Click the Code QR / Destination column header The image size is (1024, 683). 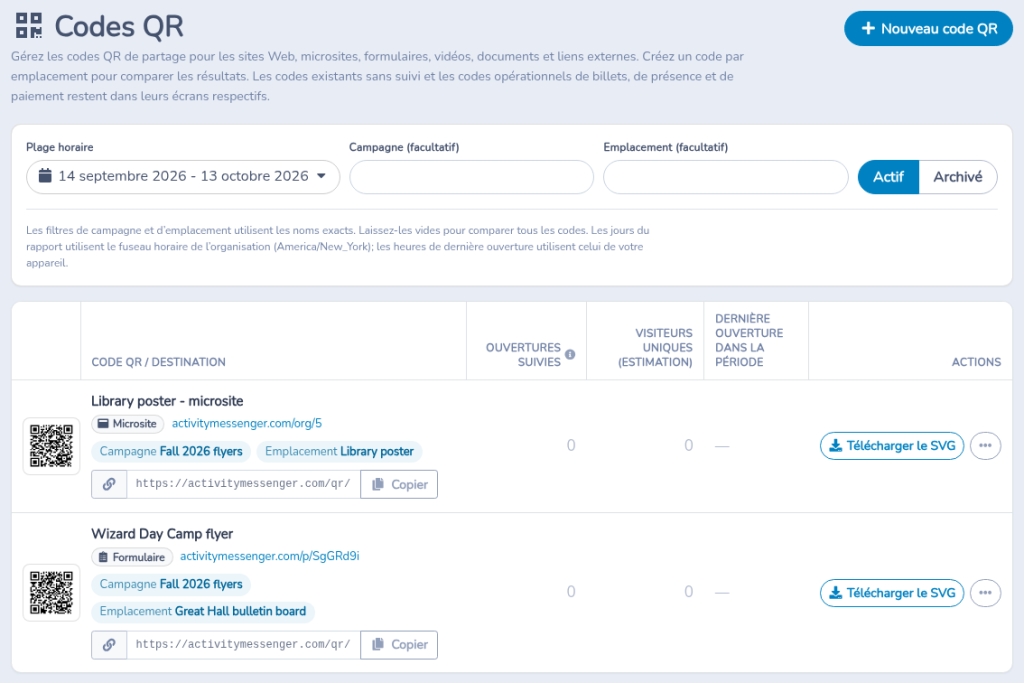159,362
